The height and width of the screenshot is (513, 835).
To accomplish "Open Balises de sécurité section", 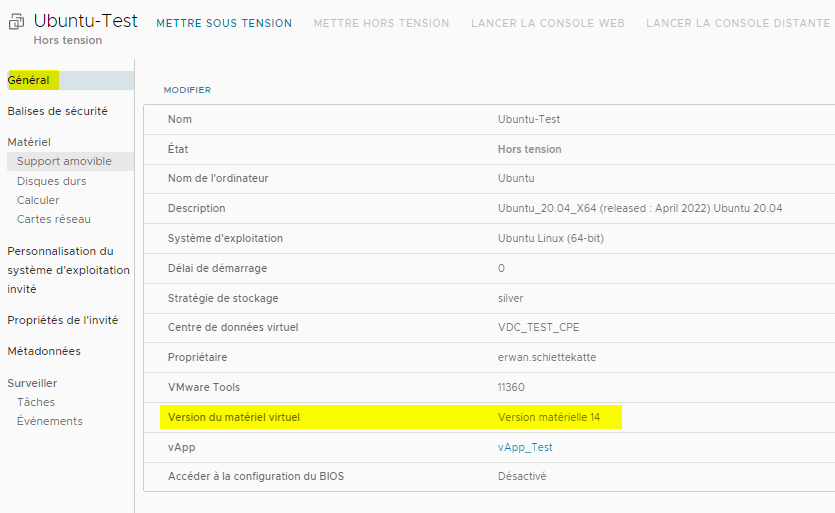I will pos(58,111).
